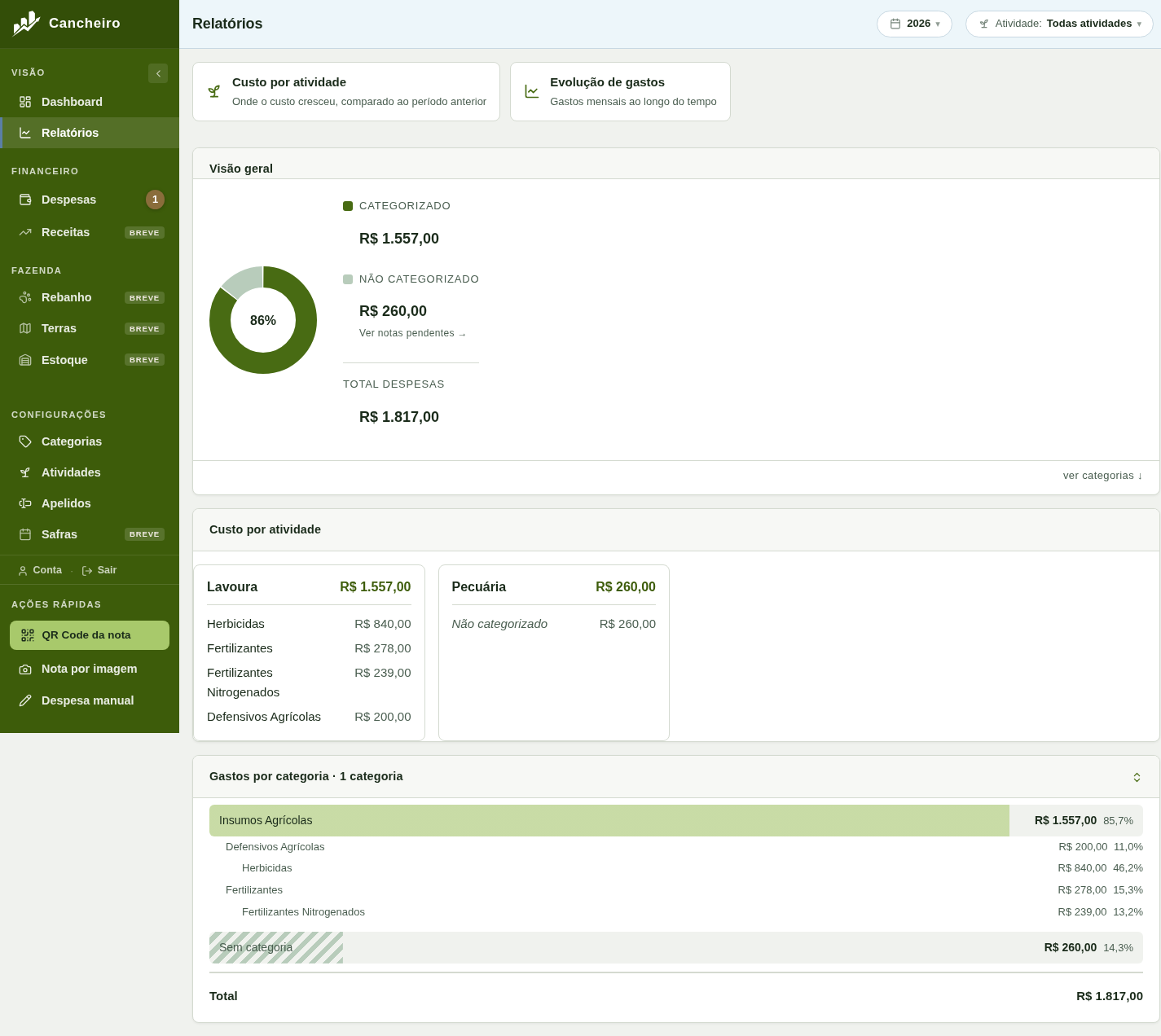
Task: Click the 86% donut chart
Action: (x=263, y=320)
